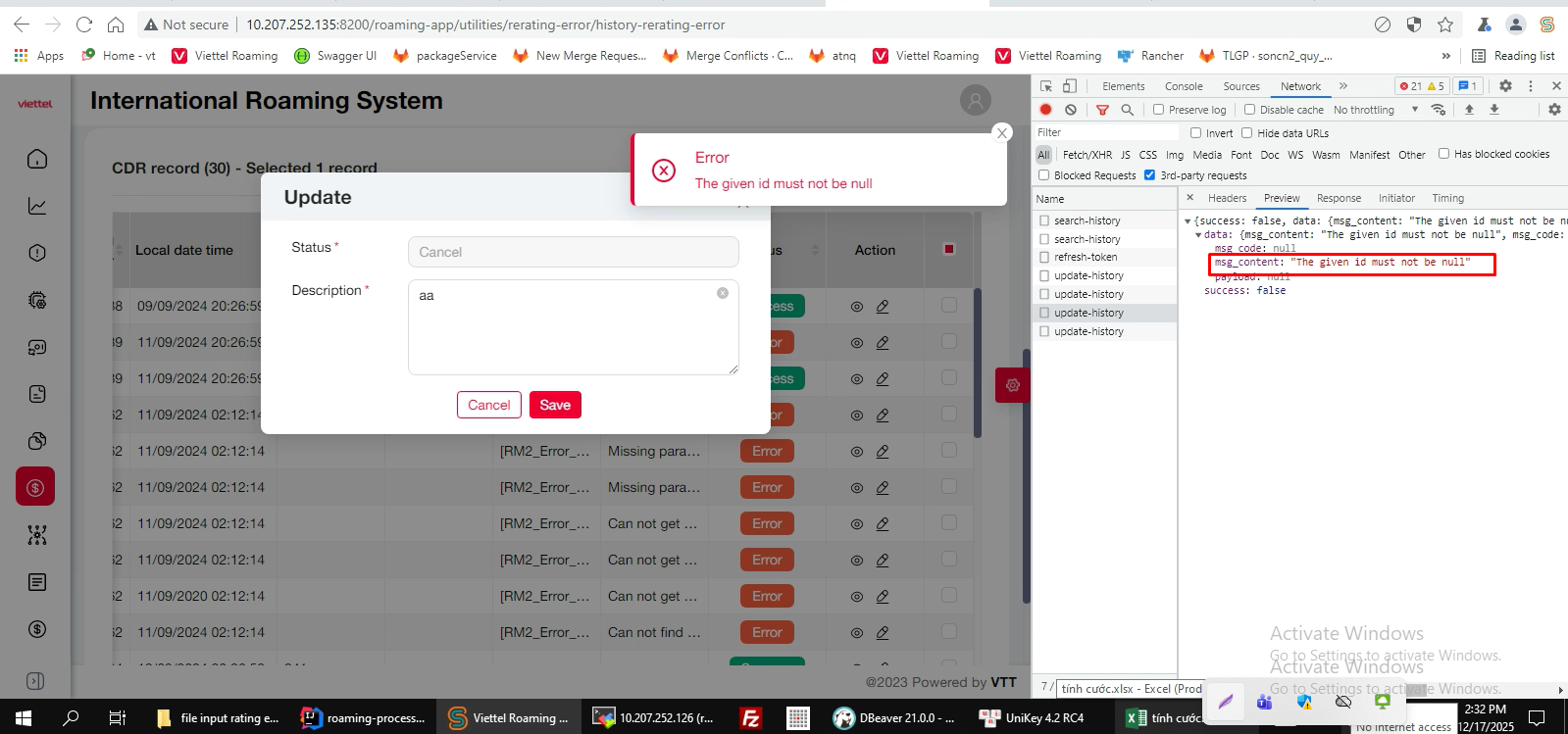The height and width of the screenshot is (734, 1568).
Task: Switch to the Console tab in DevTools
Action: [1184, 86]
